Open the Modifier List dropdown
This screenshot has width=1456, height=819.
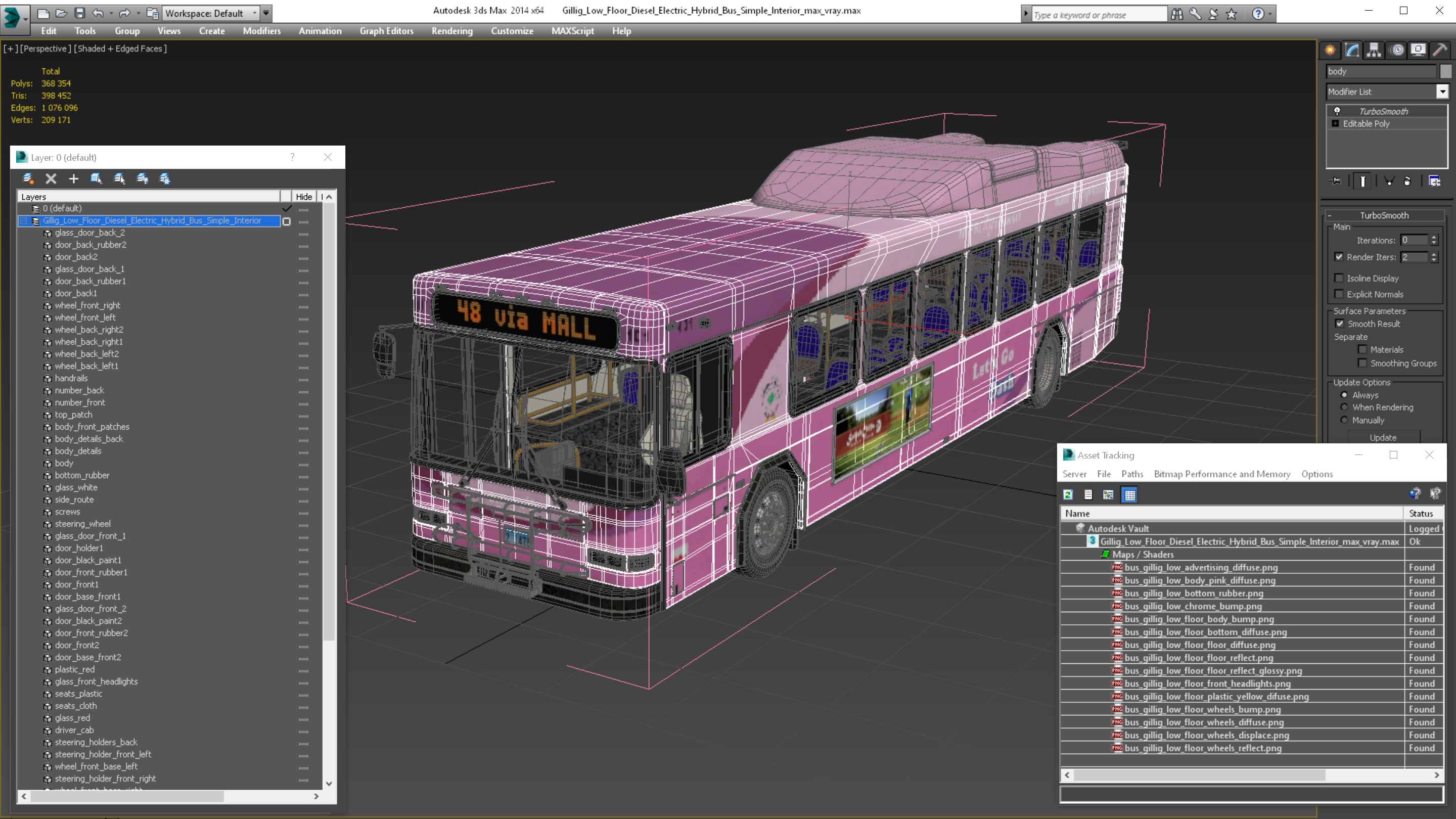click(x=1442, y=92)
